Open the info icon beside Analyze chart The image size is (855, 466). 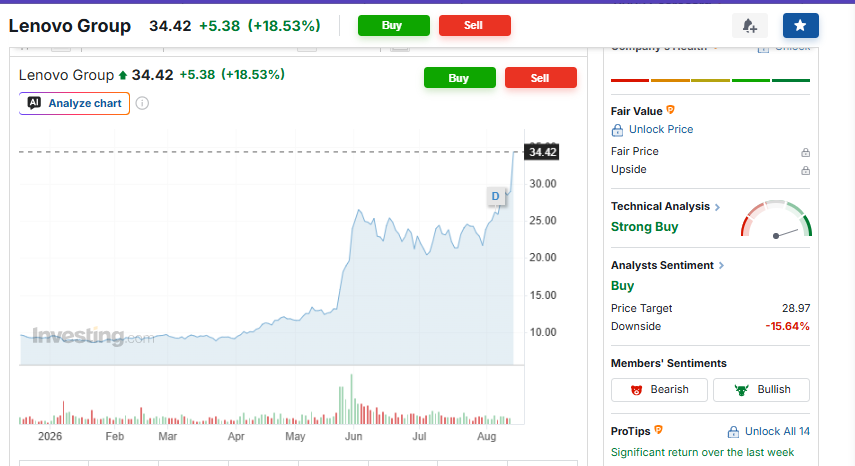click(x=142, y=103)
